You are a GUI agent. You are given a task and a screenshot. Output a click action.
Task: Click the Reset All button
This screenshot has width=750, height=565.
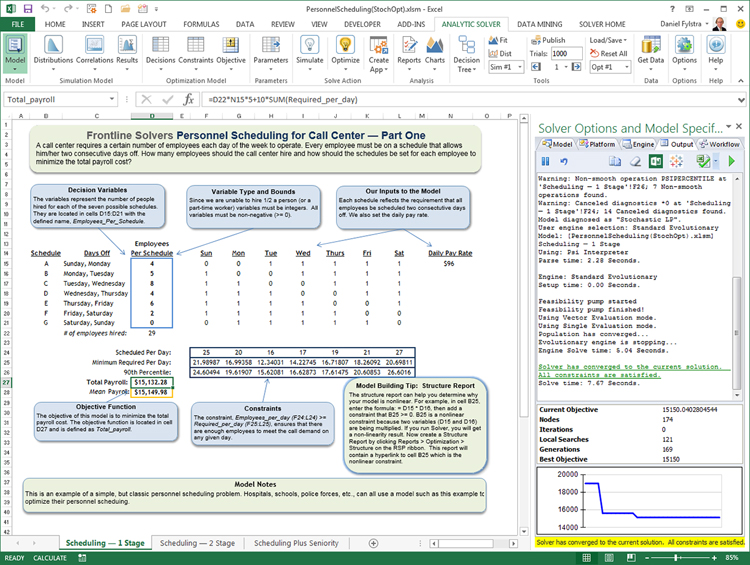[608, 53]
